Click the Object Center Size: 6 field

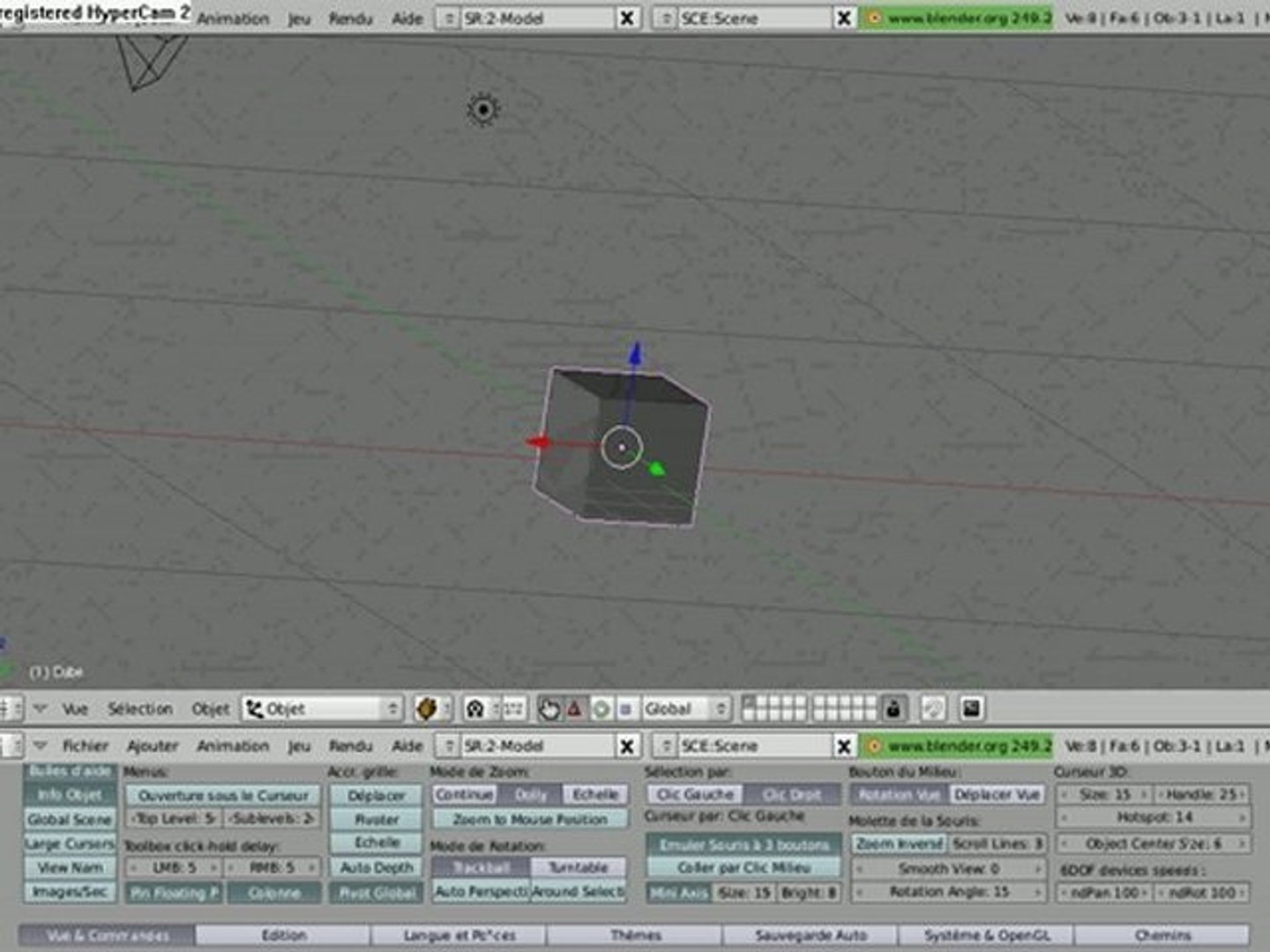click(1154, 844)
